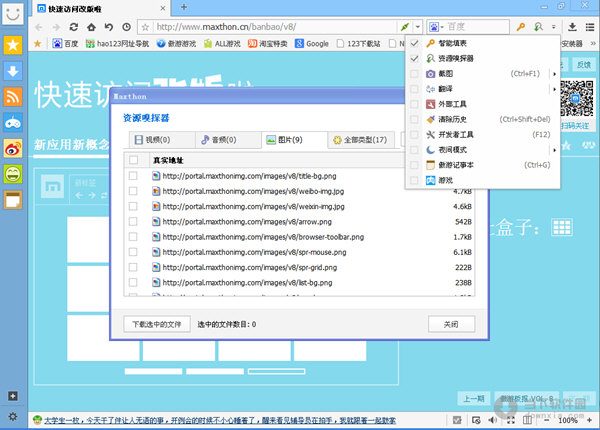Open the green smiley sidebar icon
The width and height of the screenshot is (600, 430).
(13, 174)
